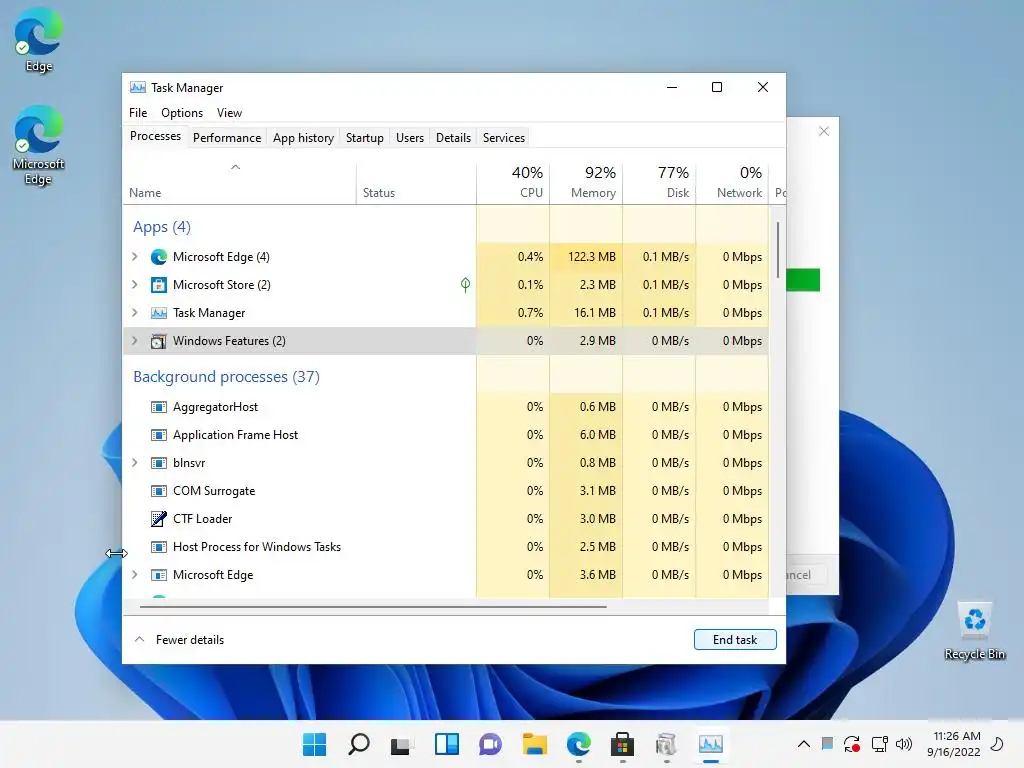This screenshot has height=768, width=1024.
Task: Switch to the Details tab
Action: pyautogui.click(x=453, y=138)
